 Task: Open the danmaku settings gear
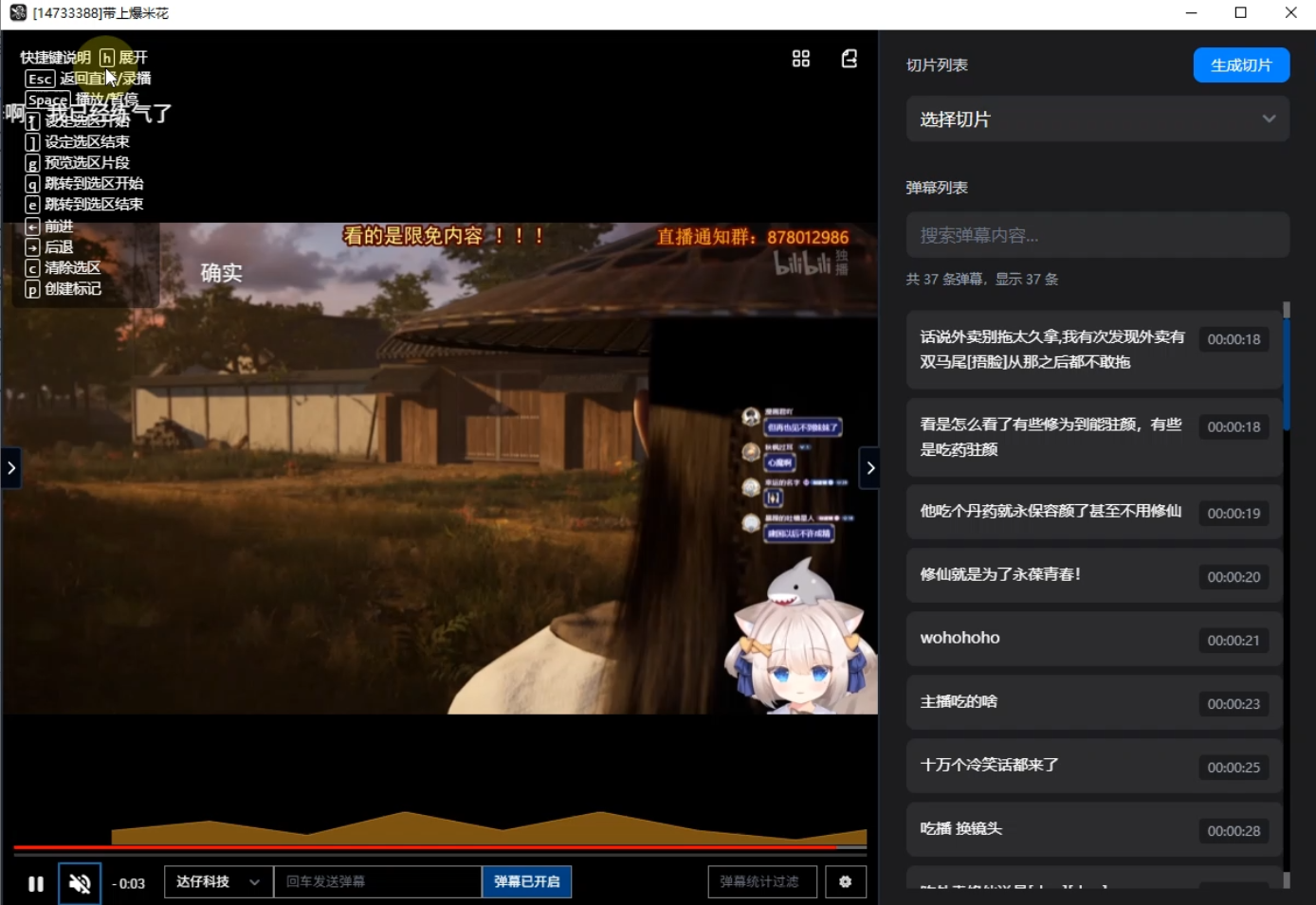point(846,882)
